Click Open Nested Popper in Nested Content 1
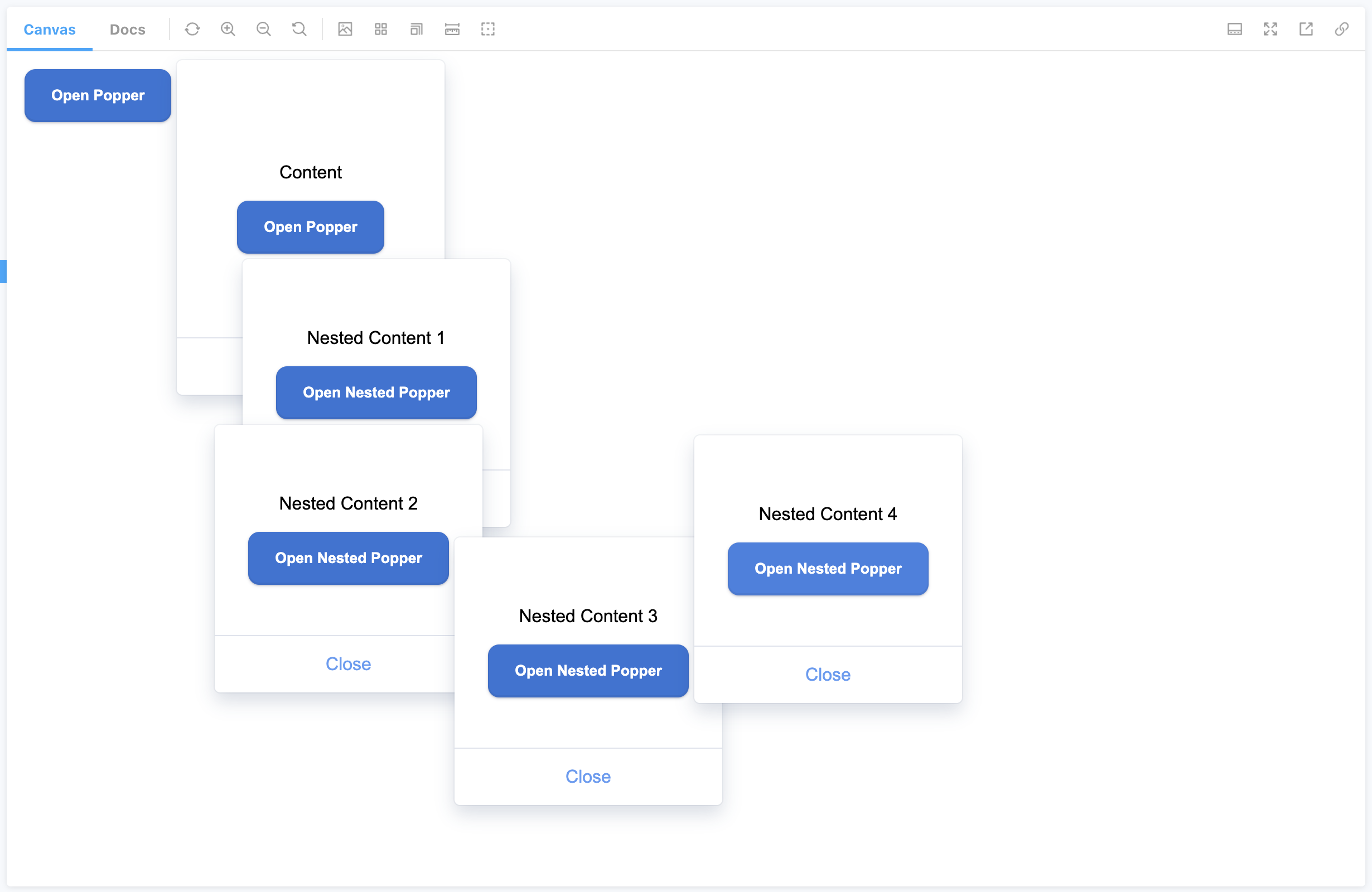This screenshot has width=1372, height=892. point(376,392)
